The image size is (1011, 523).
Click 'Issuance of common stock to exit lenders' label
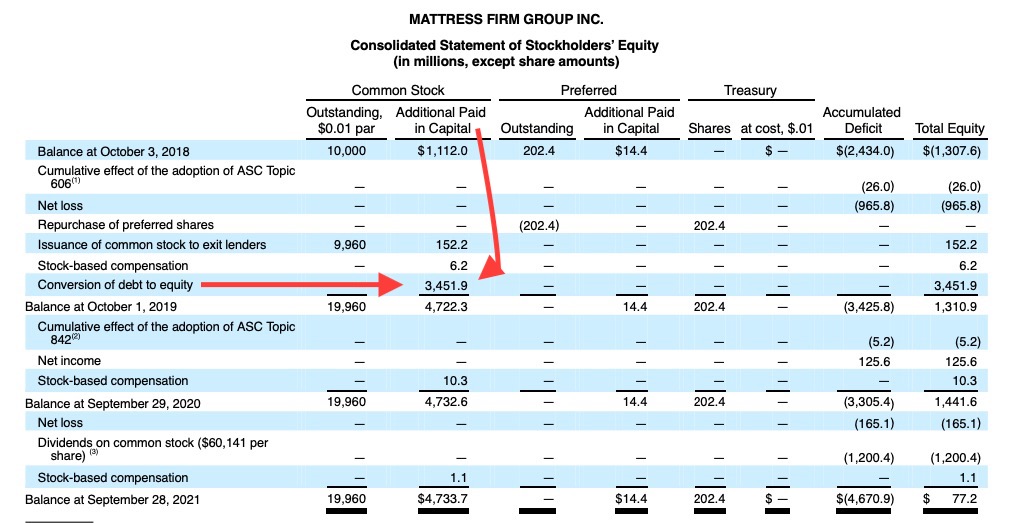[152, 244]
